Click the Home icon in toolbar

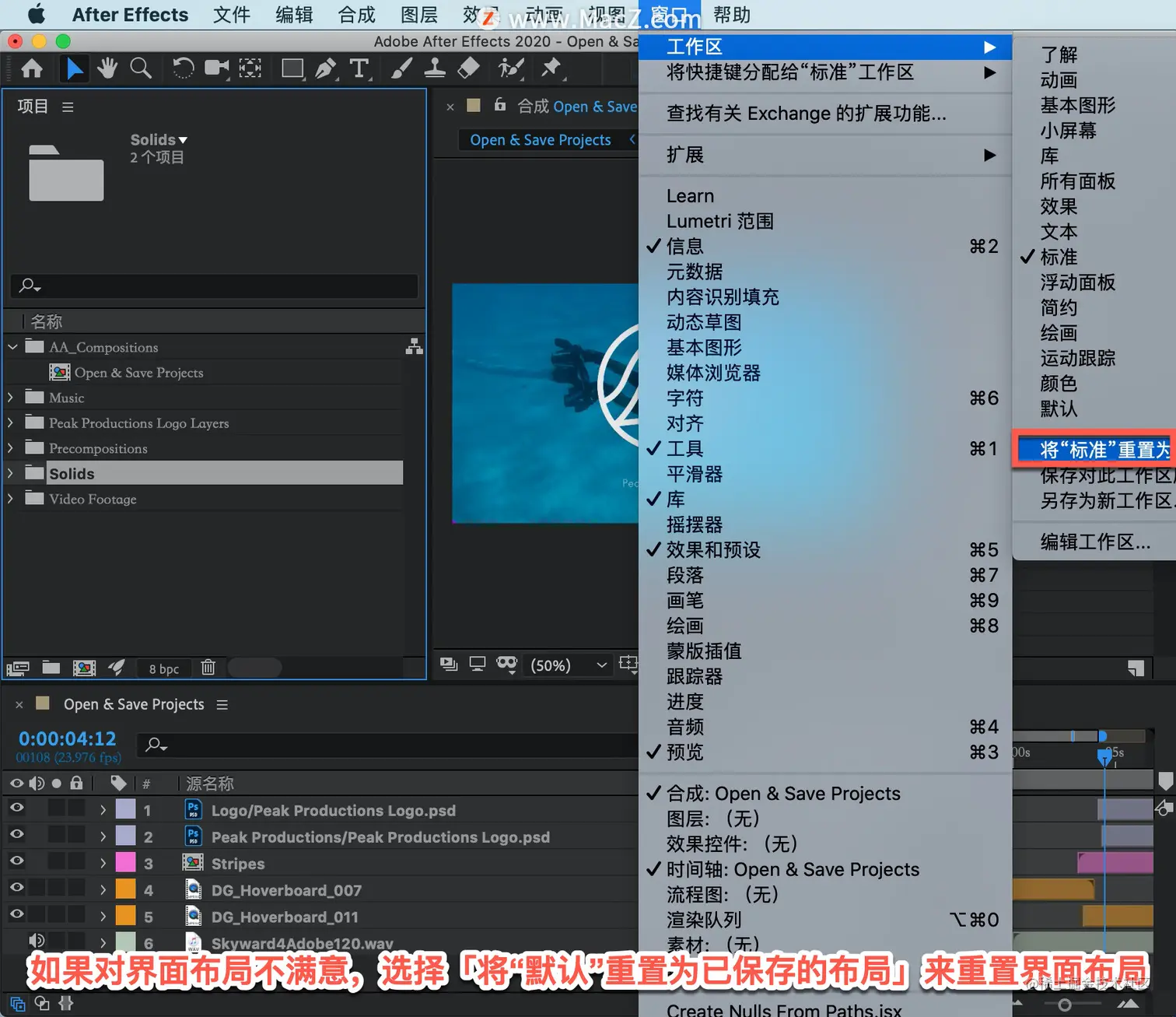pos(32,69)
